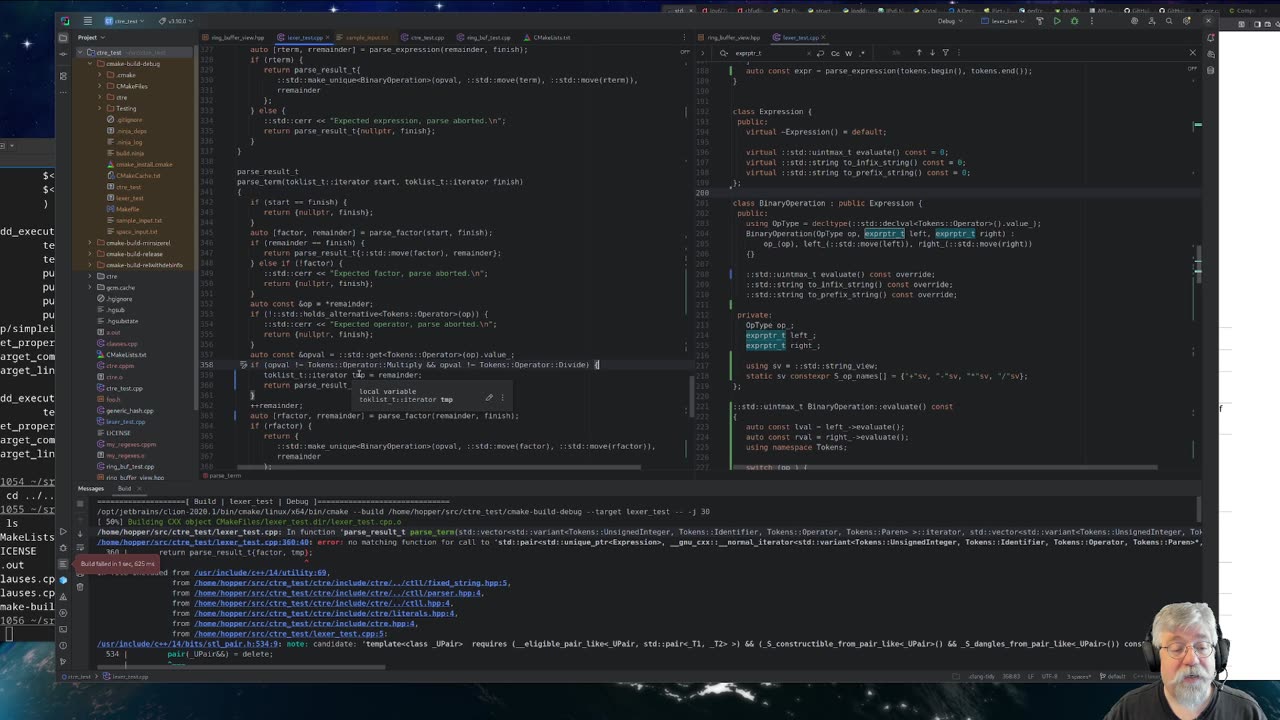Switch to ring_buf_test.cpp editor tab
1280x720 pixels.
tap(487, 38)
